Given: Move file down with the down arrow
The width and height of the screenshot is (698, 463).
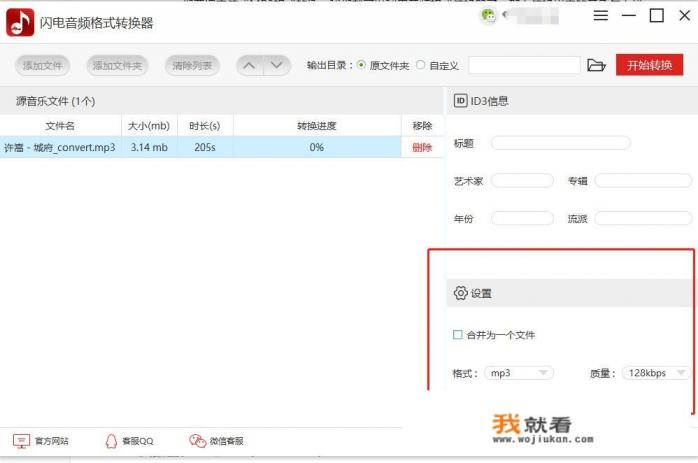Looking at the screenshot, I should tap(277, 66).
